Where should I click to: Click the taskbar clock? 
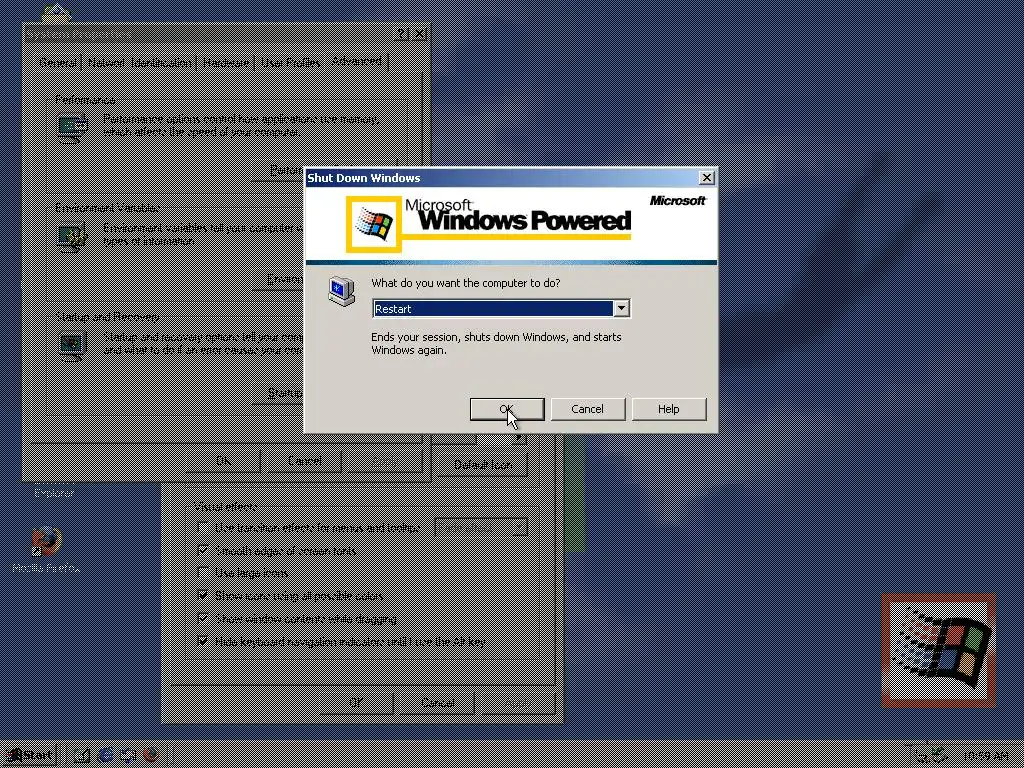(985, 756)
